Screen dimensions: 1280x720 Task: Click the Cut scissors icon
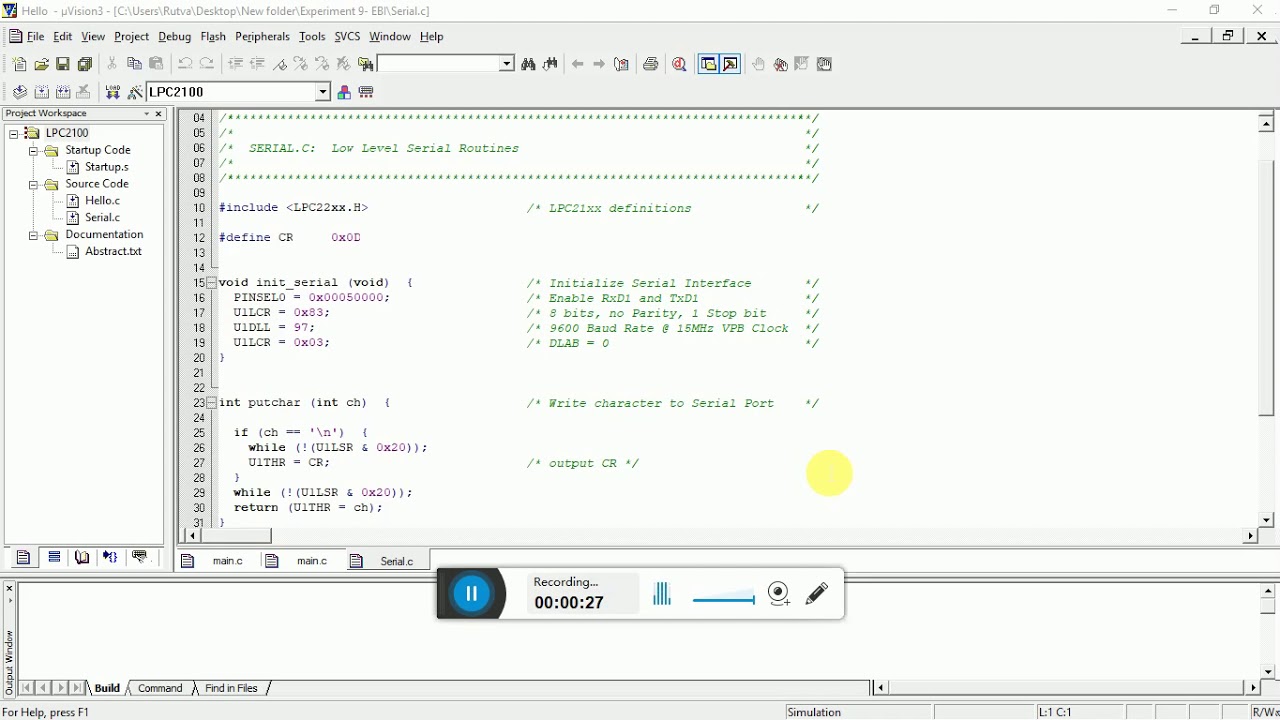point(112,64)
